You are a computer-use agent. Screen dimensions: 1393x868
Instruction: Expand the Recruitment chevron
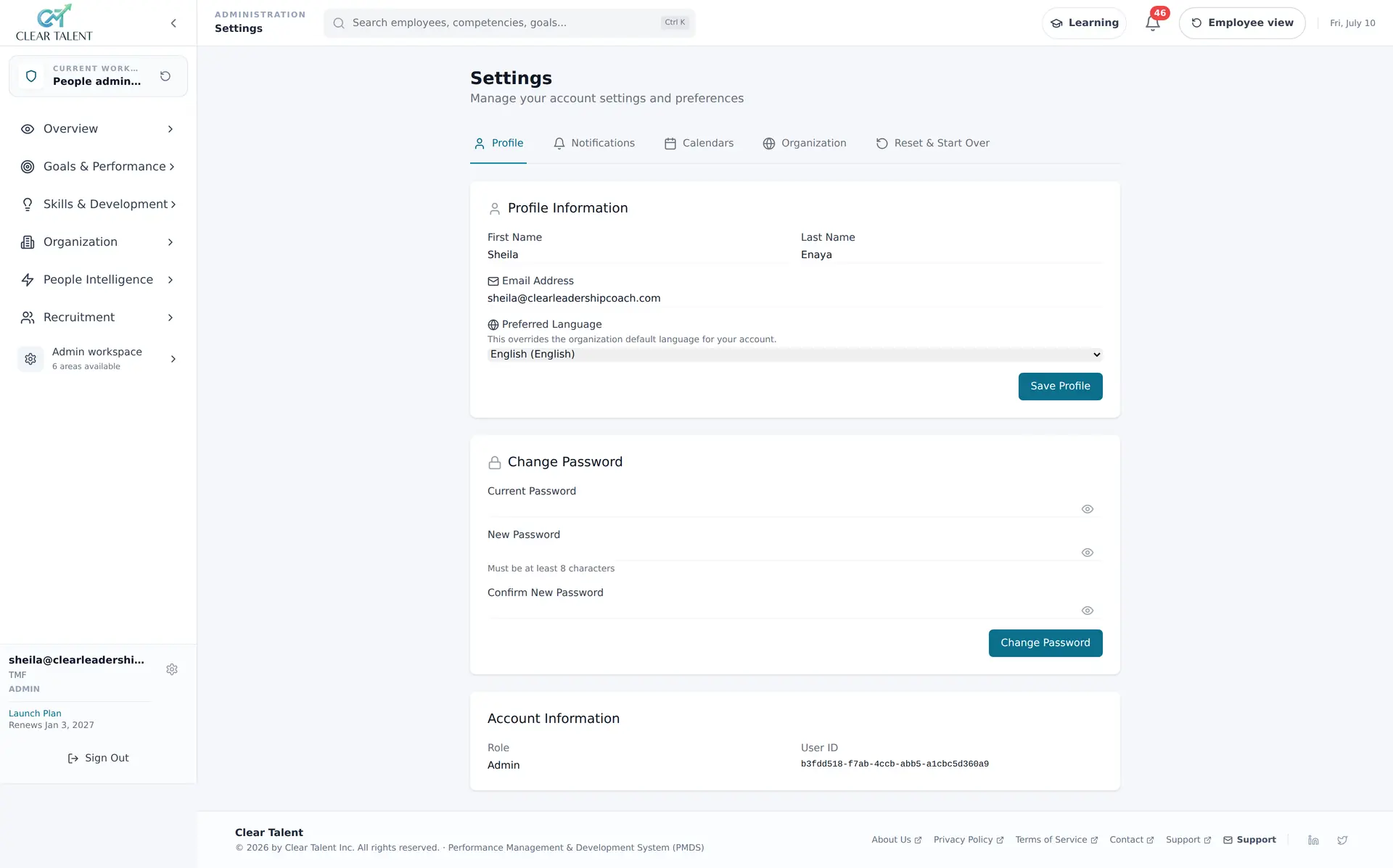tap(170, 318)
